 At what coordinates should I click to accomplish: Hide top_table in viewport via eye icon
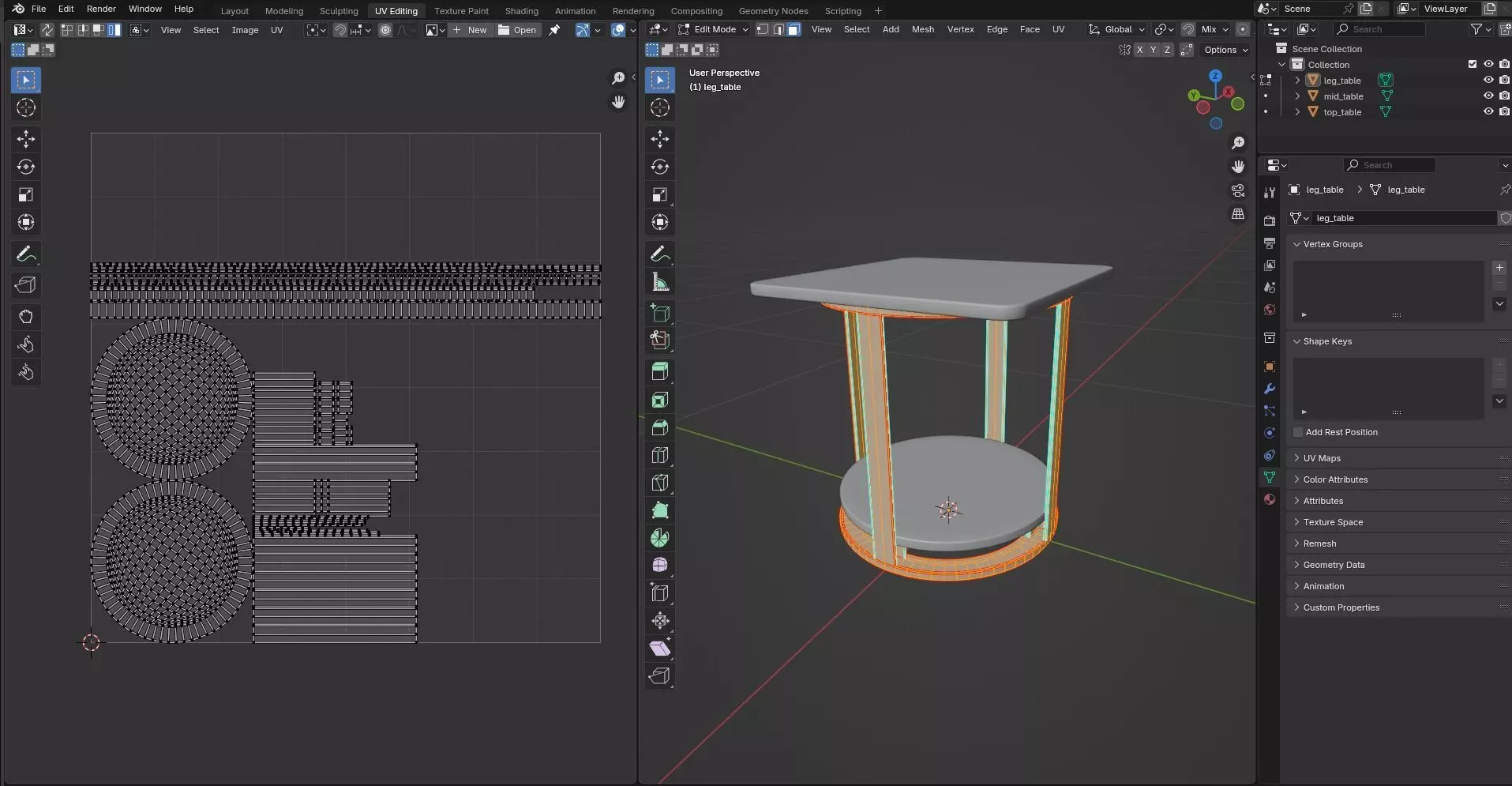[x=1488, y=111]
